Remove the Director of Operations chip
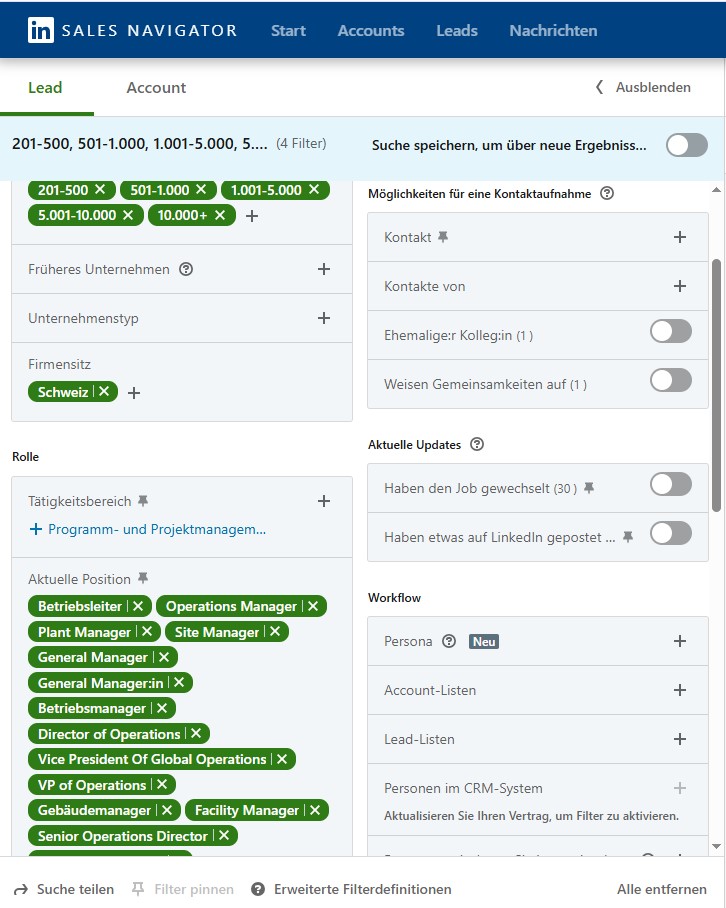726x908 pixels. (x=196, y=733)
